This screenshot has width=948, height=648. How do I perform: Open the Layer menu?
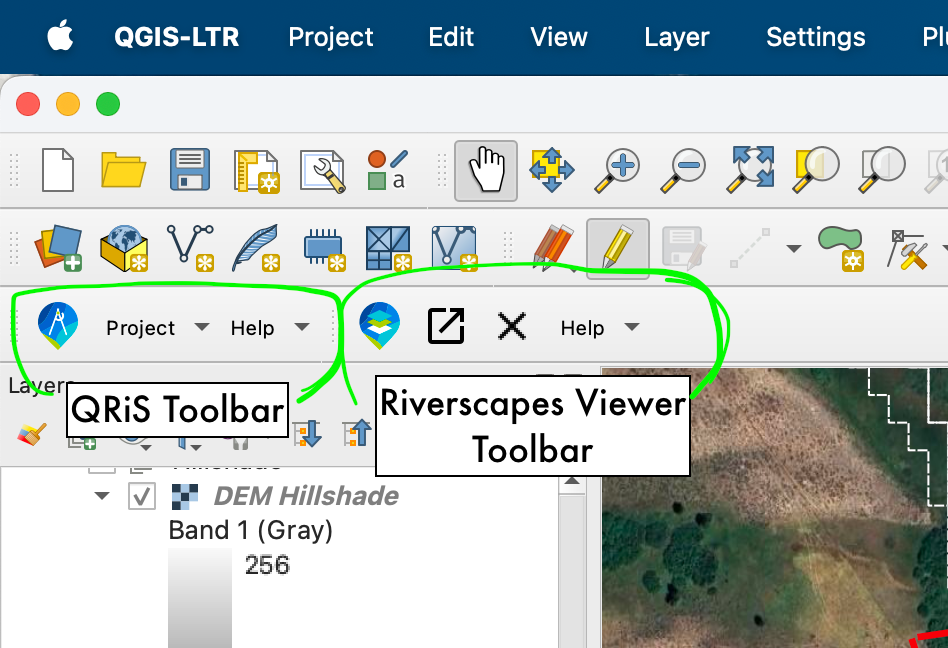tap(677, 37)
